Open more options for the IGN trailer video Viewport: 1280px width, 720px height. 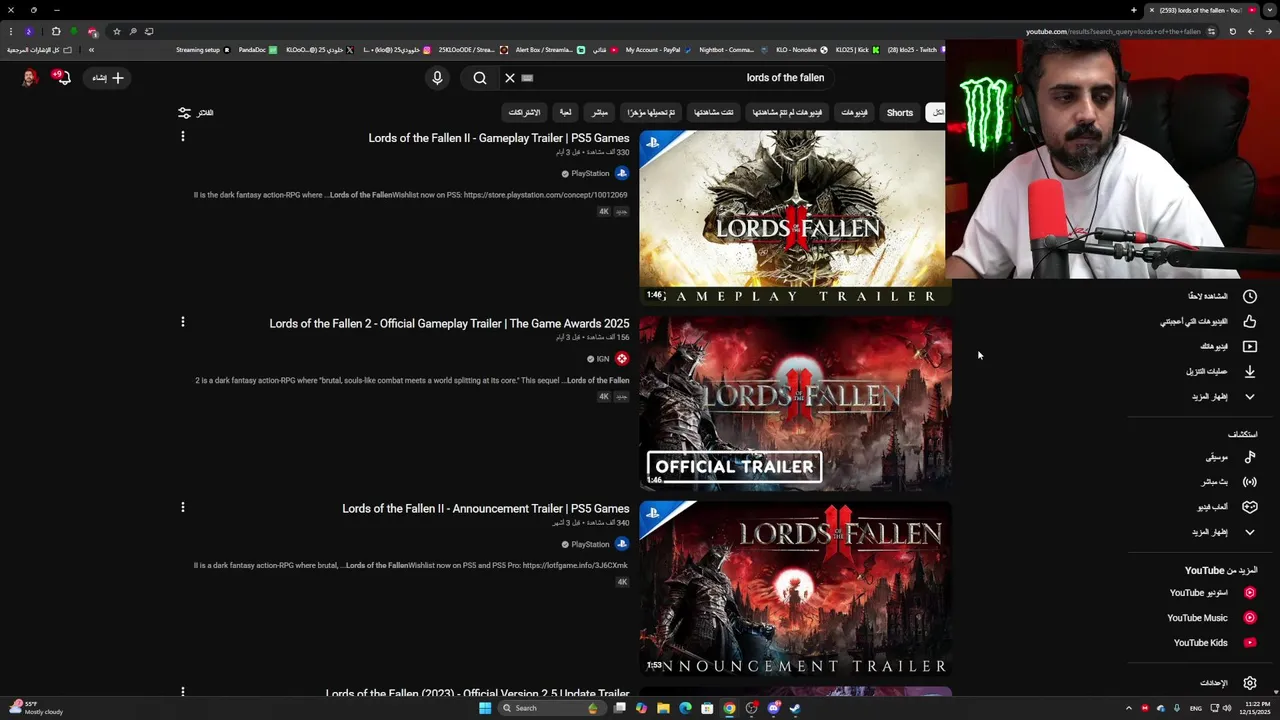pyautogui.click(x=182, y=322)
